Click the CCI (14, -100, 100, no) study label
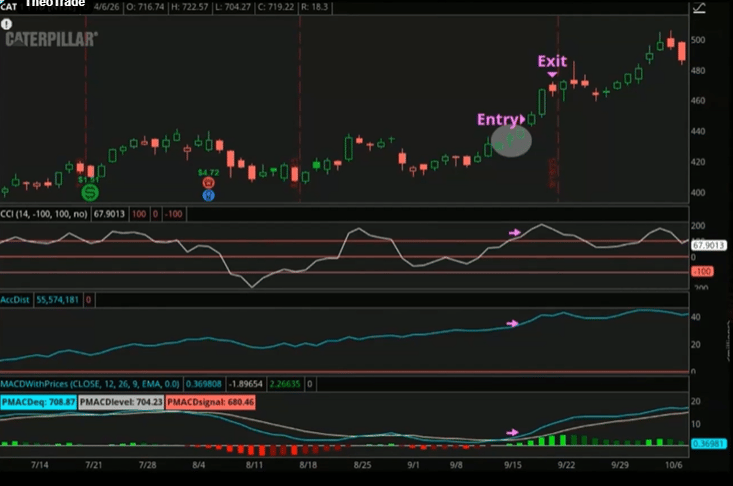 pyautogui.click(x=44, y=214)
